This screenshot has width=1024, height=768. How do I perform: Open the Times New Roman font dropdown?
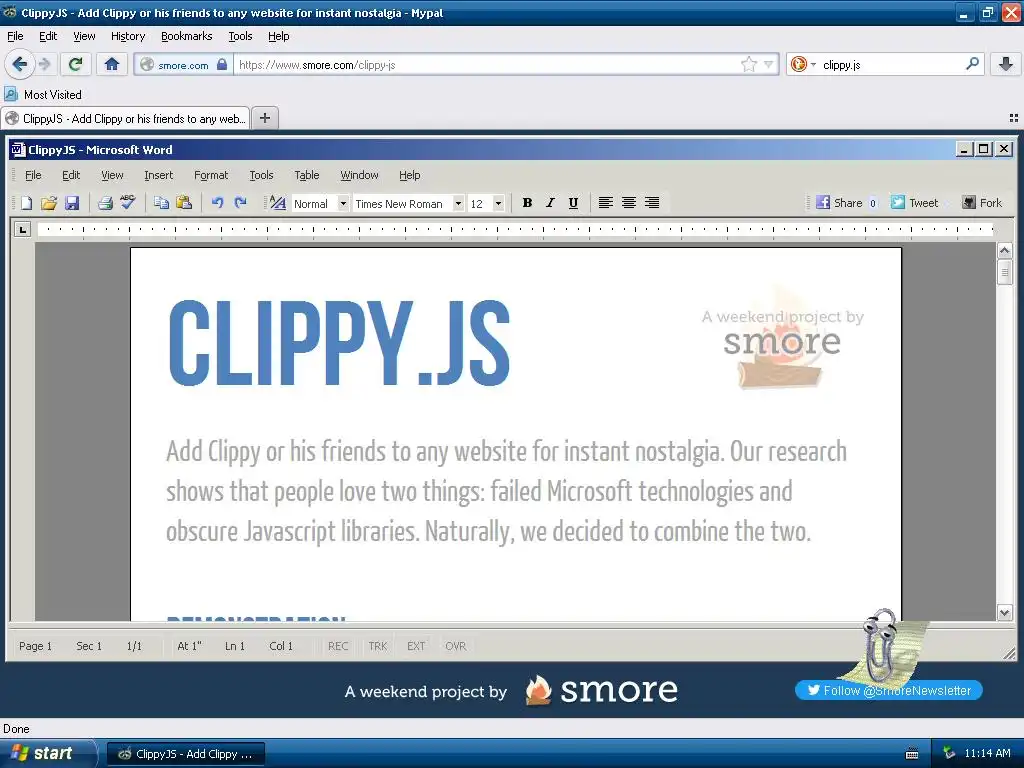[x=458, y=204]
